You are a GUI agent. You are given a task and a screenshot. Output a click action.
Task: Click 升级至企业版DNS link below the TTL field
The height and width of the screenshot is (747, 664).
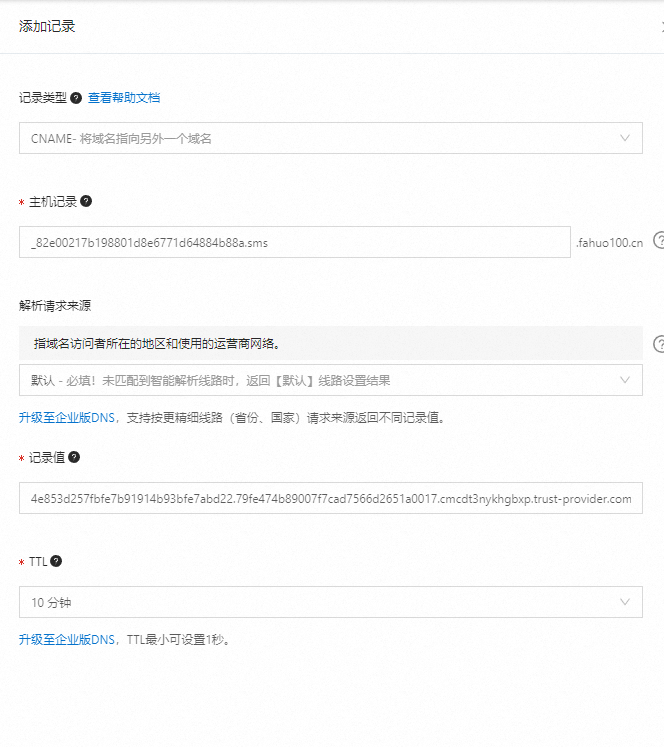pos(68,639)
